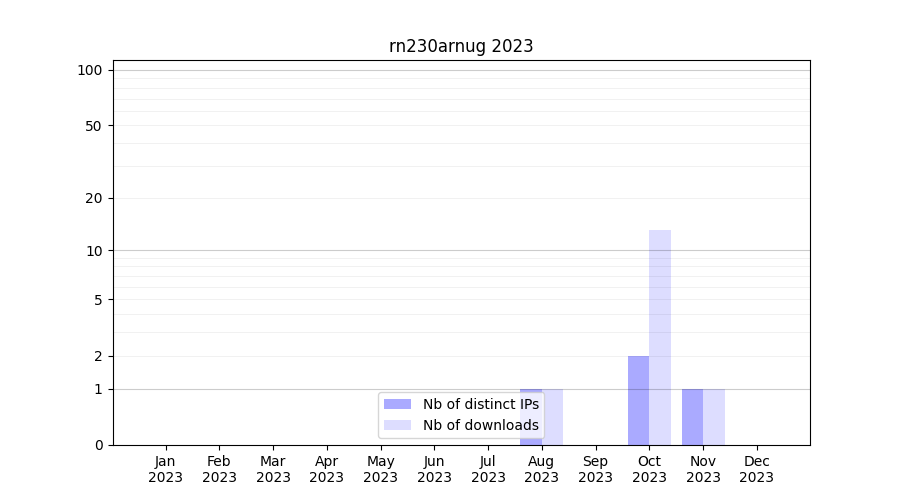Image resolution: width=900 pixels, height=500 pixels.
Task: Select the y-axis tick label "10"
Action: (x=94, y=251)
